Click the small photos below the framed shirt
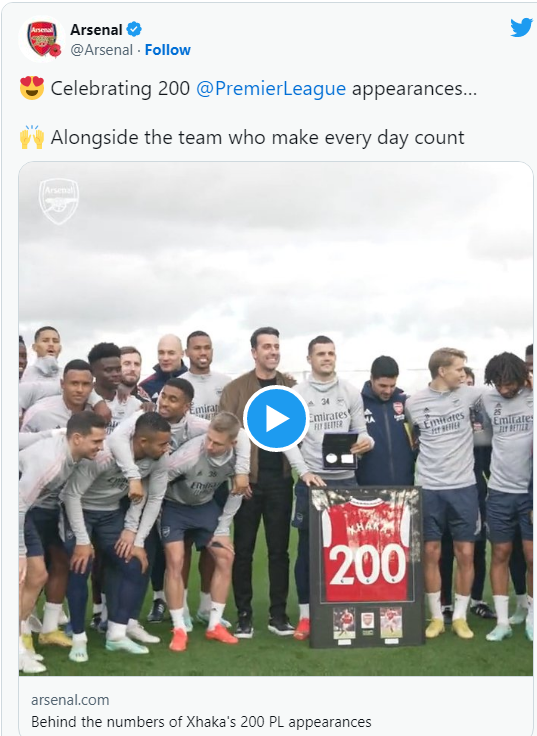 (368, 622)
